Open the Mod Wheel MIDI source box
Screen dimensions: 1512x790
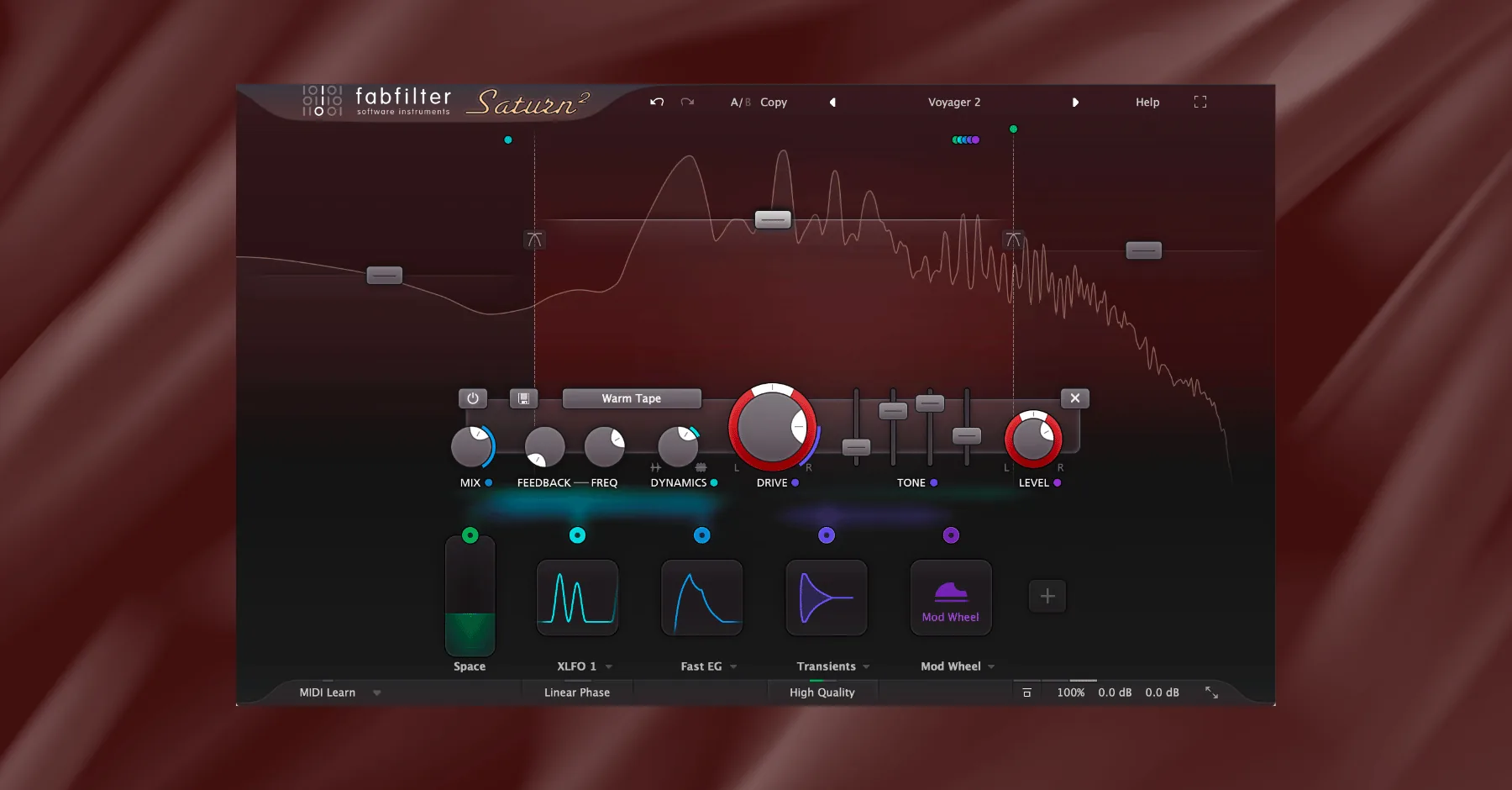[951, 598]
